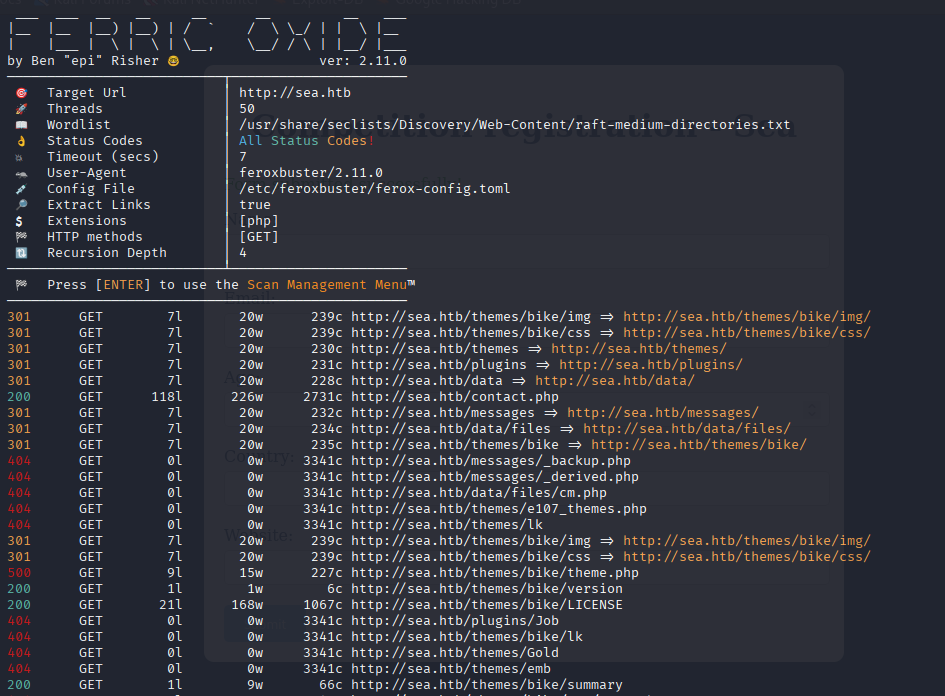Open the orange http://sea.htb/messages/ redirect link

663,413
